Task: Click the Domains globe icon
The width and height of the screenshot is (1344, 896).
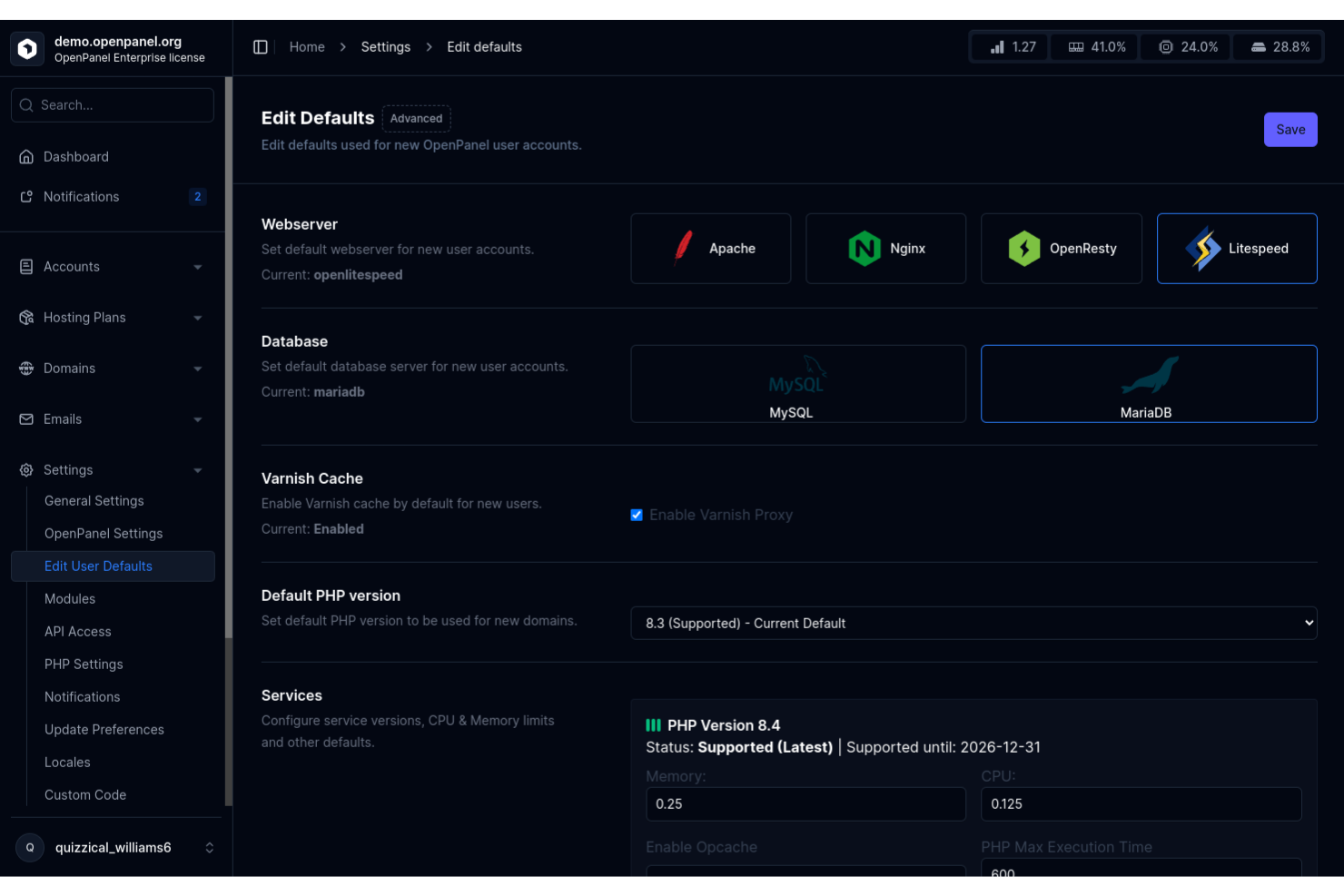Action: click(26, 369)
